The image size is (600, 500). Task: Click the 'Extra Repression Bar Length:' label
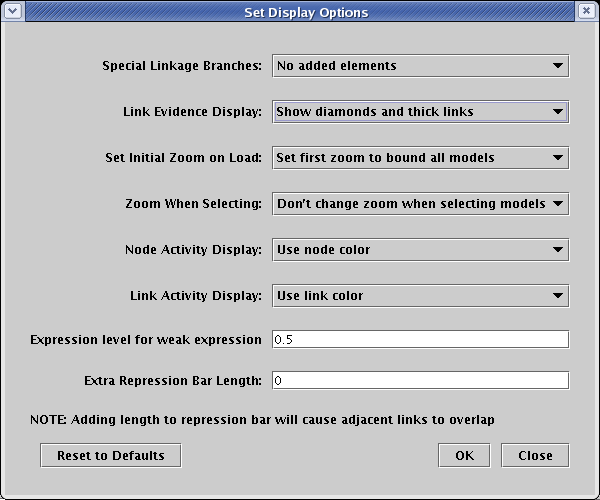click(173, 381)
